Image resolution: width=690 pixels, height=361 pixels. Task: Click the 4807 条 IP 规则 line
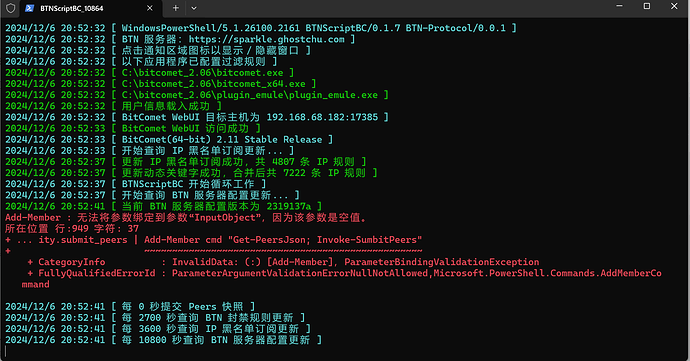pyautogui.click(x=185, y=162)
